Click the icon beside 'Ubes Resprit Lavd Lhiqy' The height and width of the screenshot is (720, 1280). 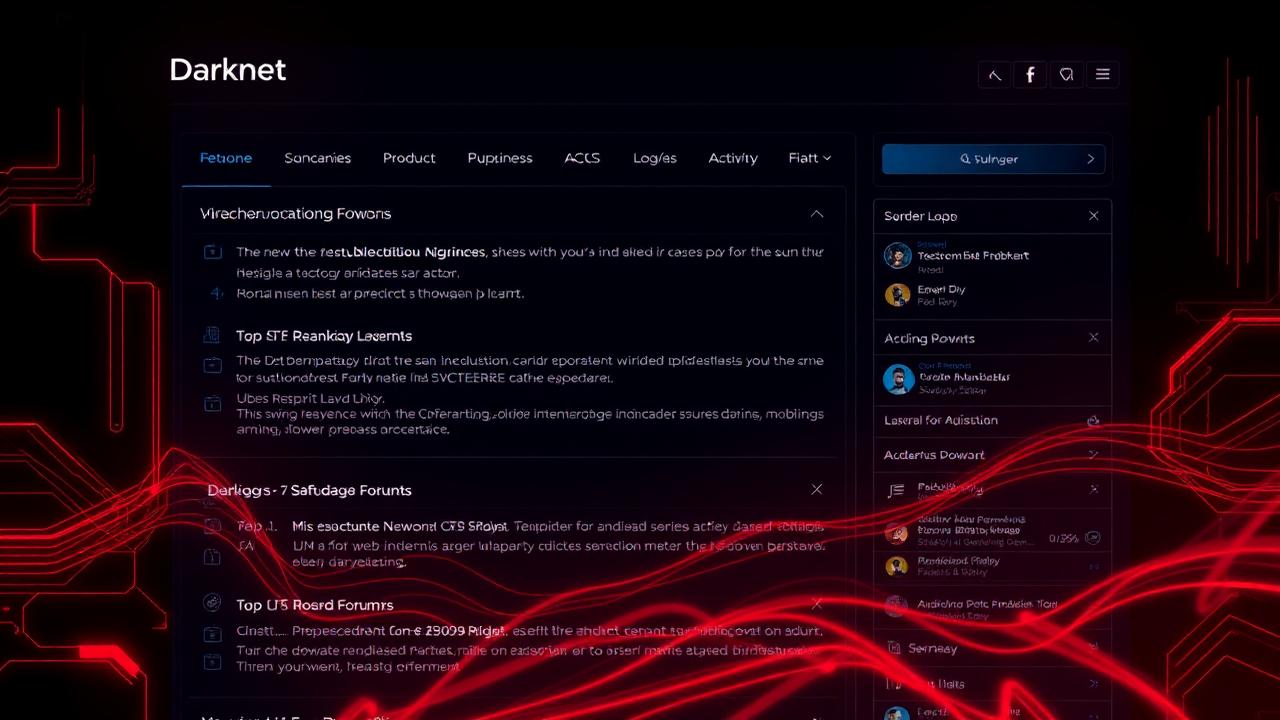[212, 404]
